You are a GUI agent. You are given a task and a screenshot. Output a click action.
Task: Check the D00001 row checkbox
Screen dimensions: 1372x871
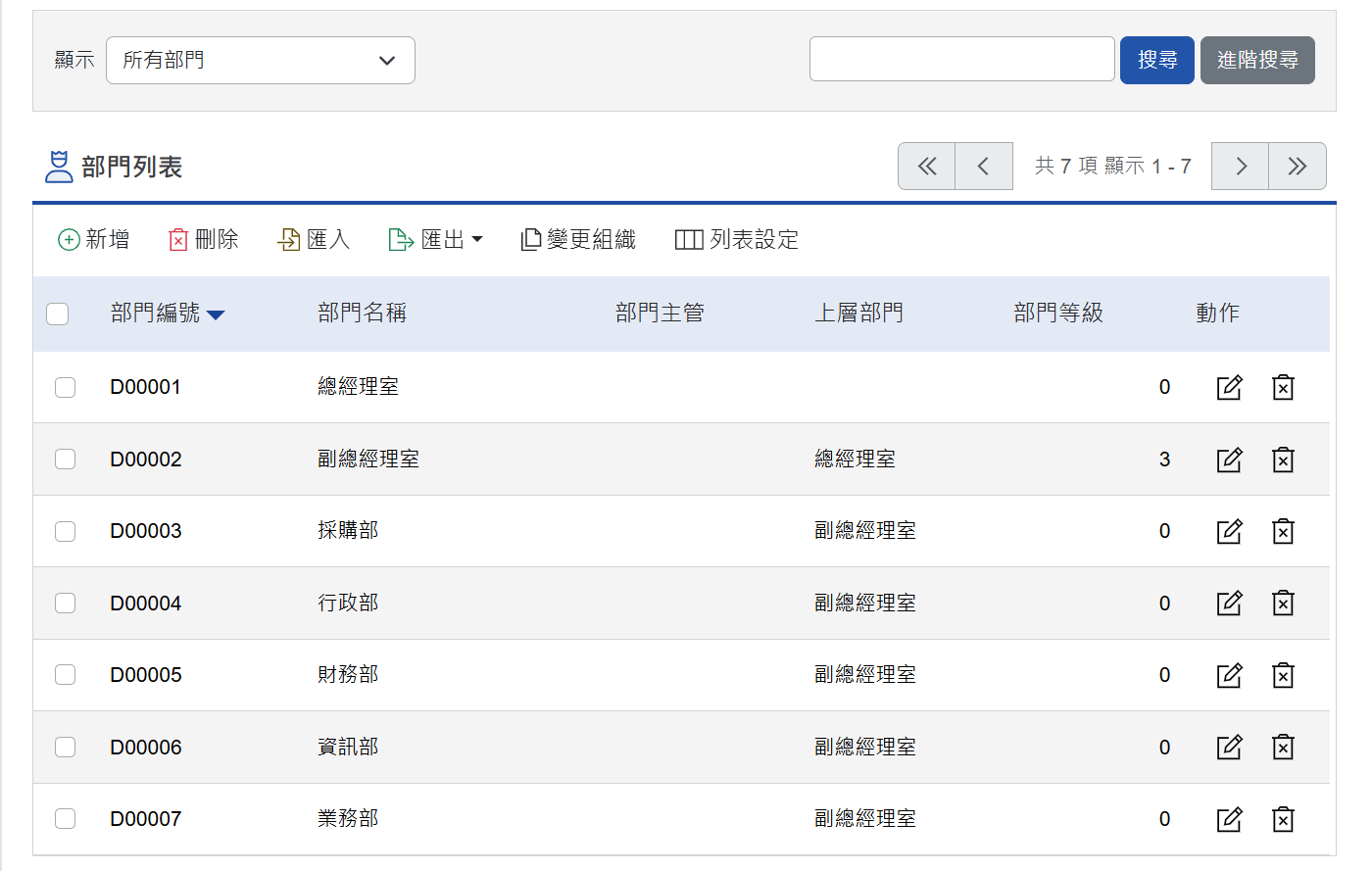click(x=66, y=387)
